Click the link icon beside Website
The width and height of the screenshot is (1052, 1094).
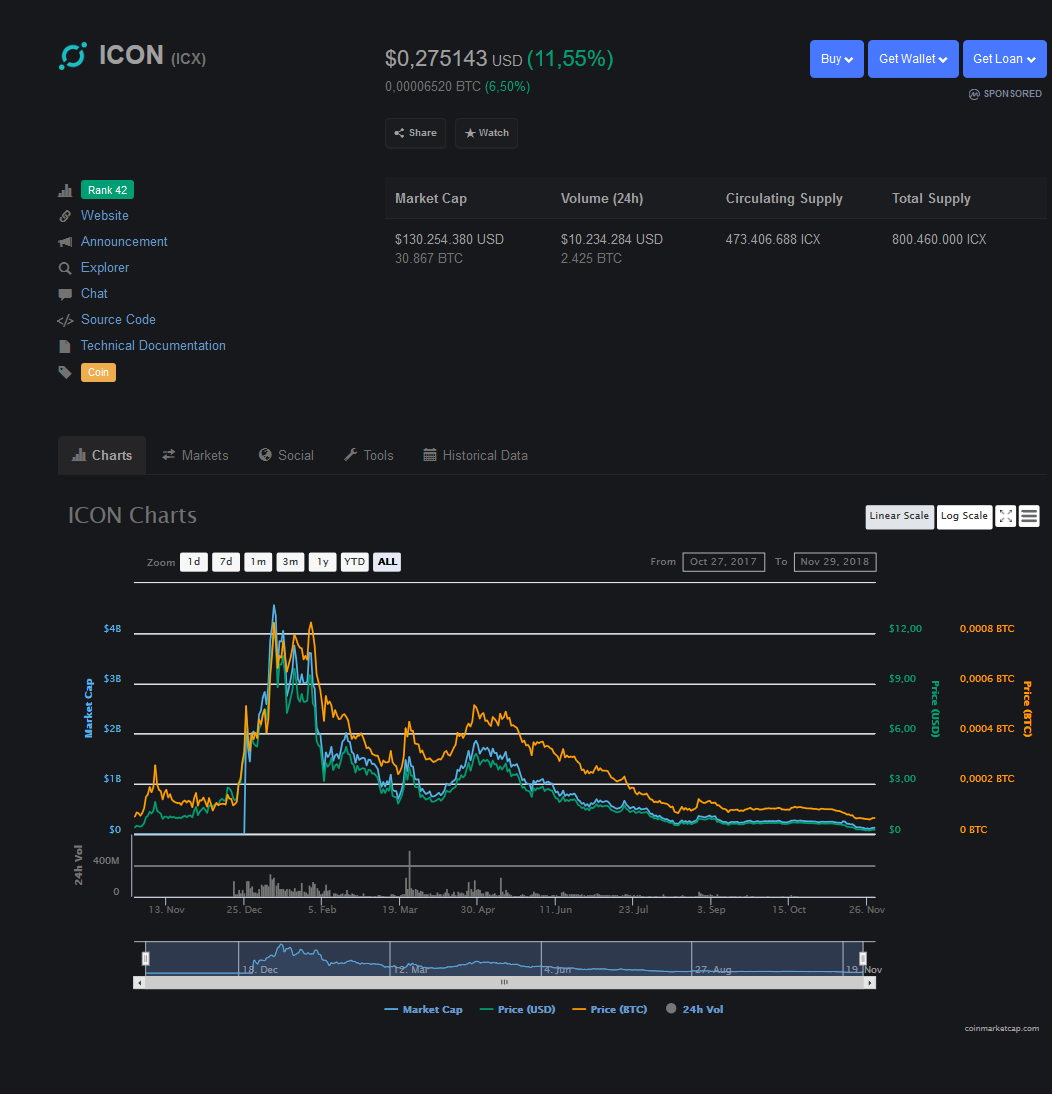tap(65, 216)
